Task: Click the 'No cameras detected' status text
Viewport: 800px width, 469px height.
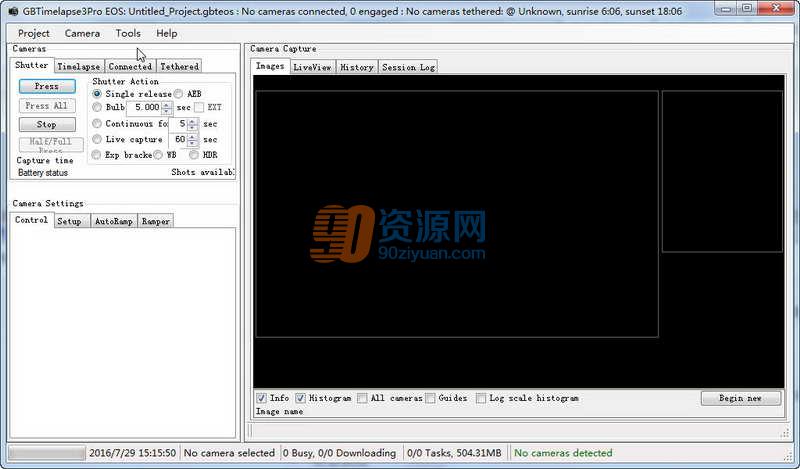Action: (563, 453)
